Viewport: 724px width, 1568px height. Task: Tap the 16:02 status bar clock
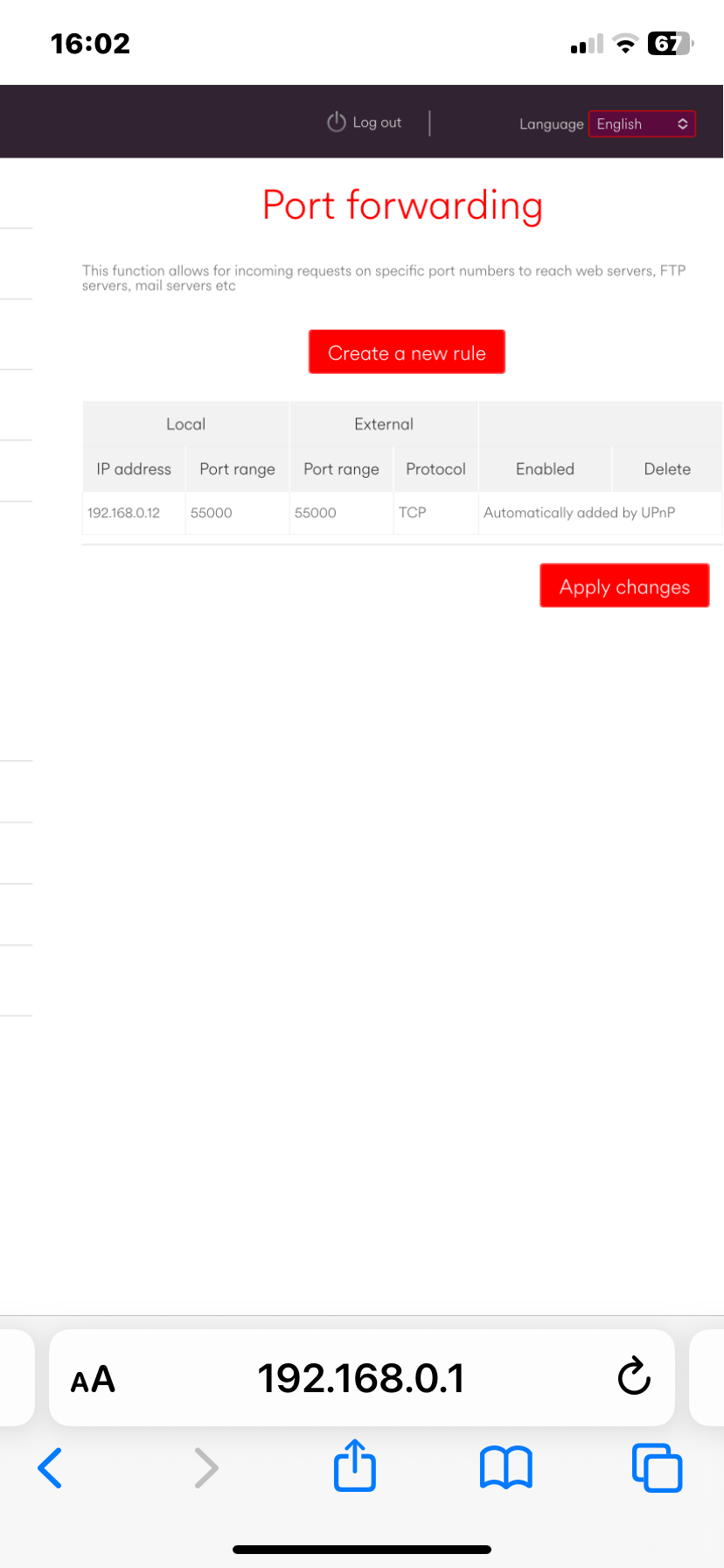click(x=90, y=43)
